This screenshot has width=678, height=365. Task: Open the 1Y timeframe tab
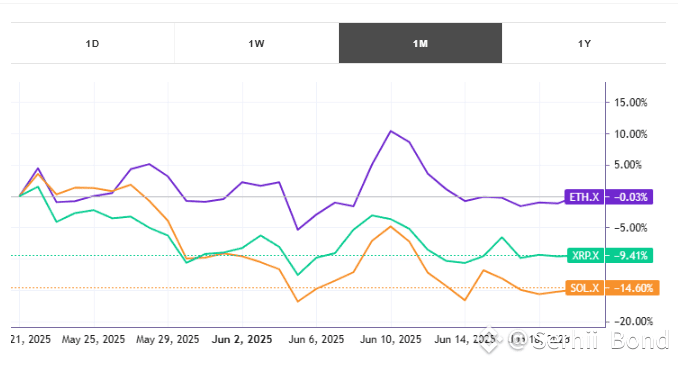[584, 43]
